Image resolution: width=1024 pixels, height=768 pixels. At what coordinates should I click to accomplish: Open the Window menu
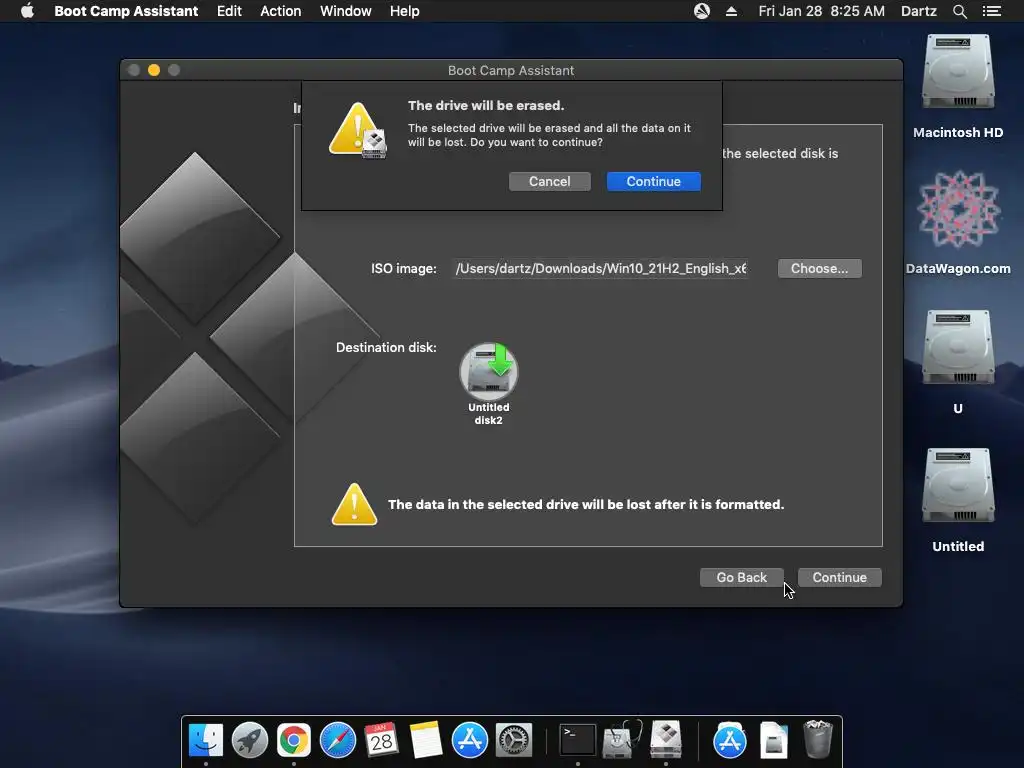345,11
